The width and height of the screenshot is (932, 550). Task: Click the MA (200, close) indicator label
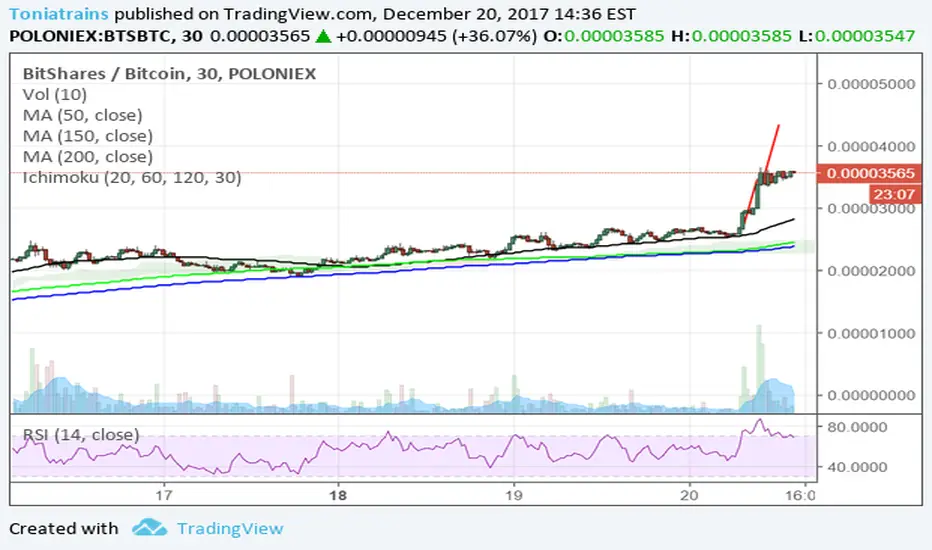[87, 157]
